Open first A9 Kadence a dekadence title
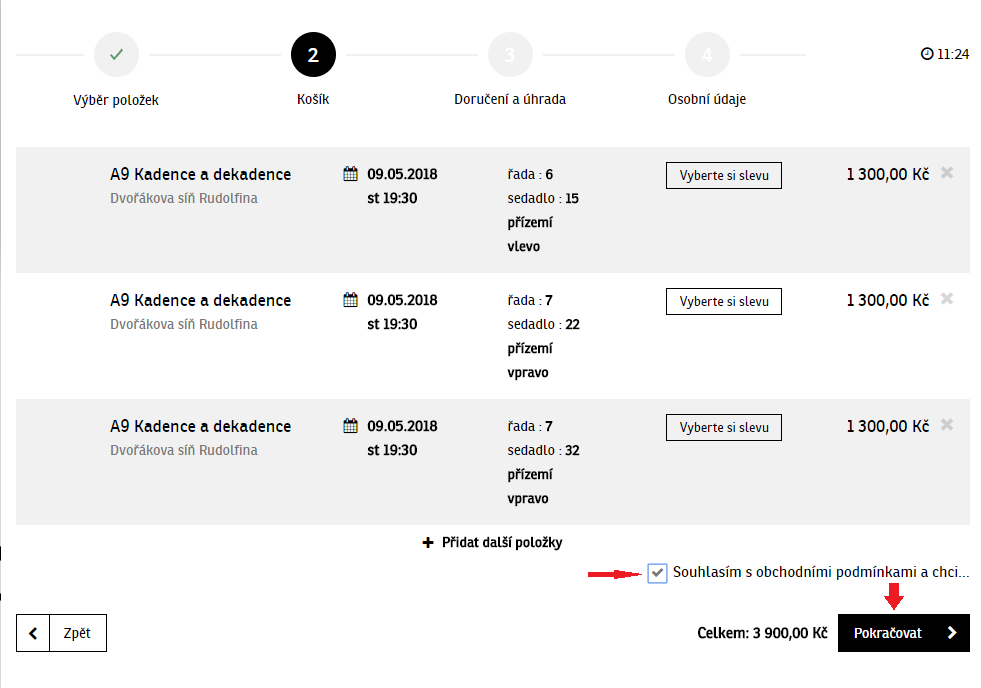The image size is (981, 688). [200, 174]
